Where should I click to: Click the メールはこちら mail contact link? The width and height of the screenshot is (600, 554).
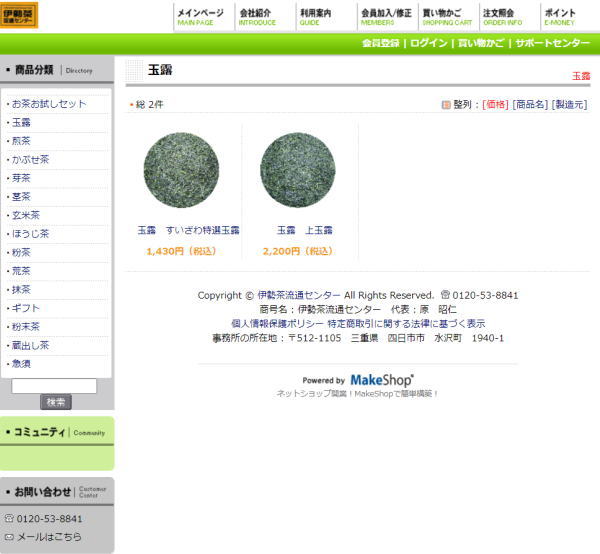49,537
